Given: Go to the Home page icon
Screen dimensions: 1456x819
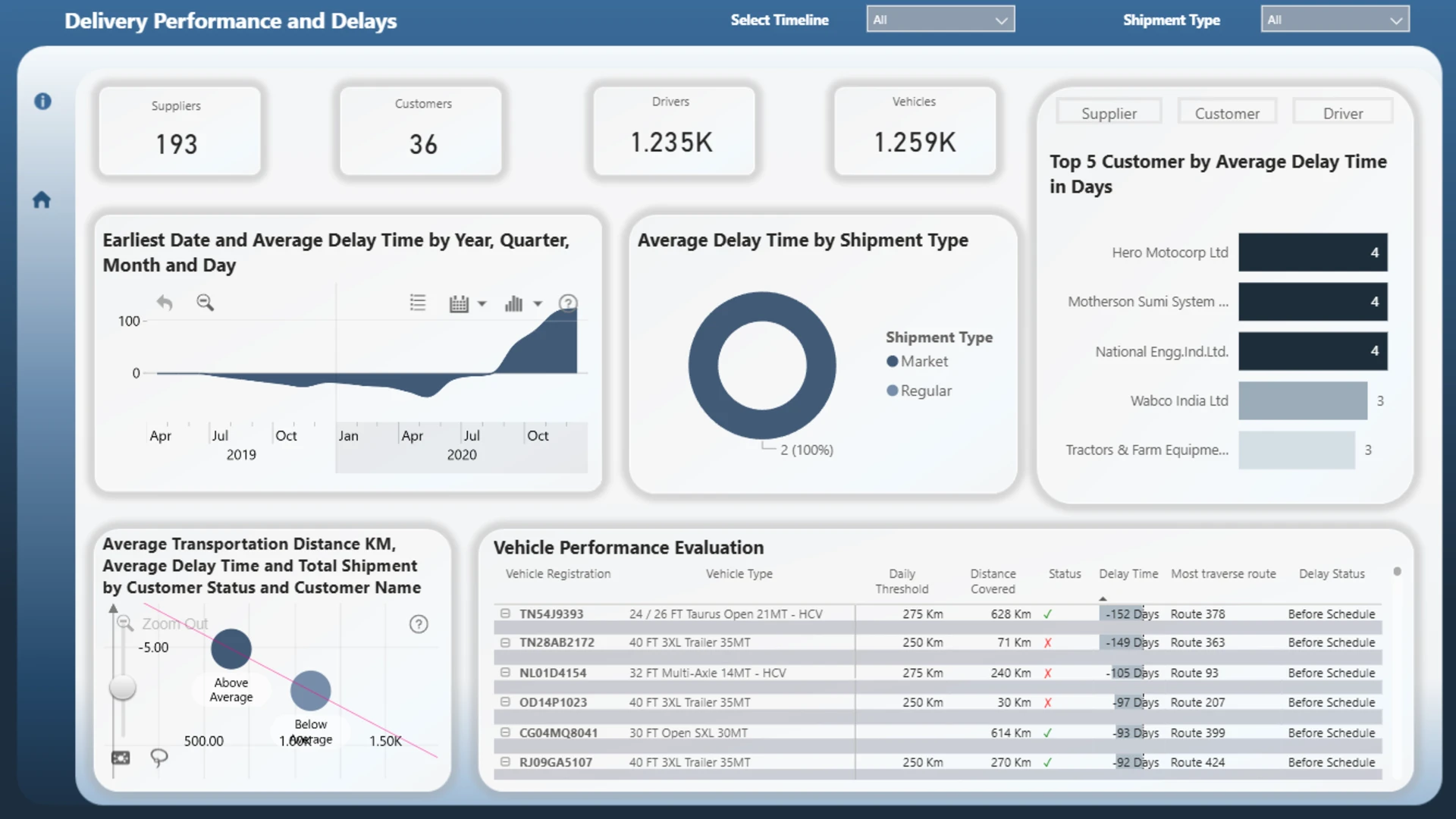Looking at the screenshot, I should 42,199.
